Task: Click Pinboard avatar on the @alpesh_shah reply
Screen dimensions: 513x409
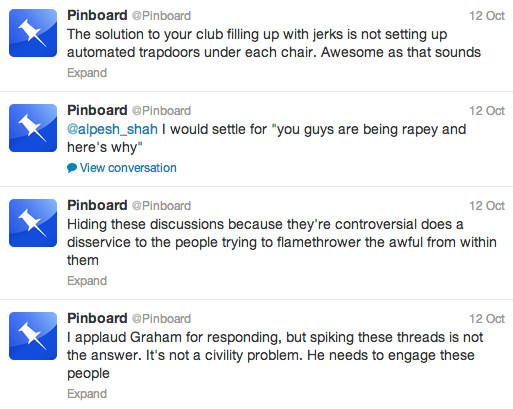Action: (33, 128)
